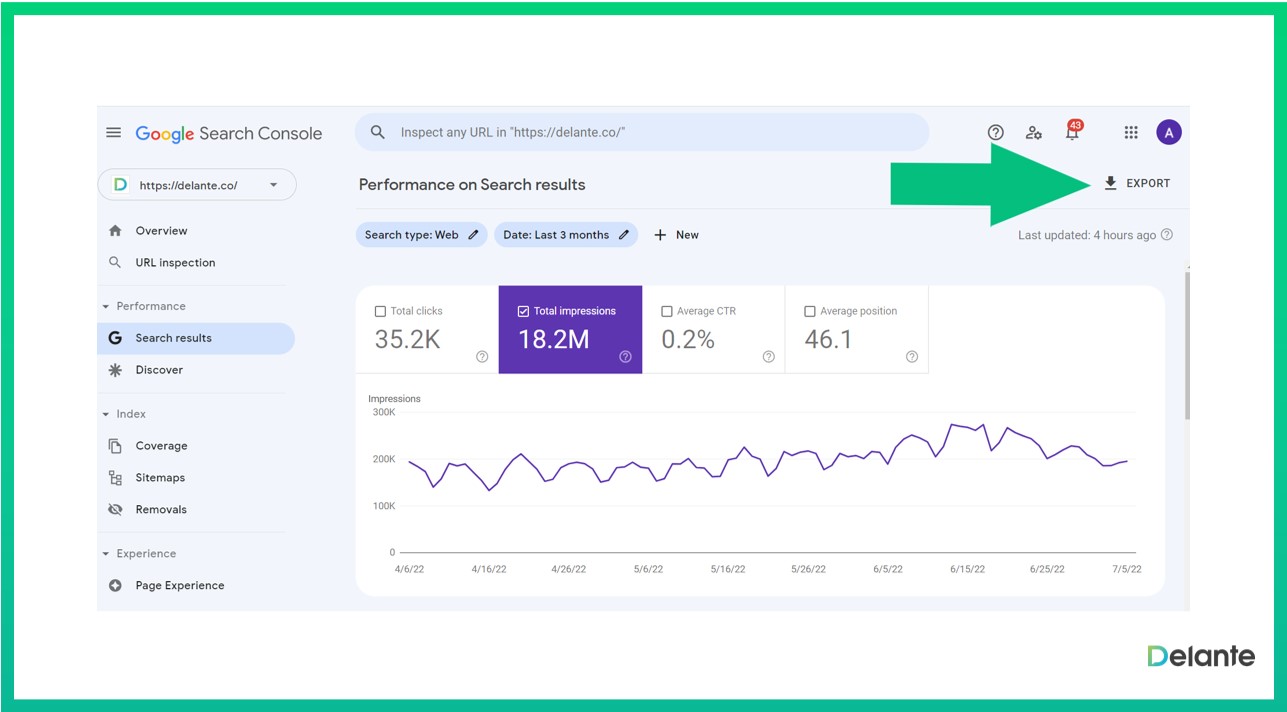Viewport: 1287px width, 712px height.
Task: Click the account avatar icon
Action: click(x=1168, y=132)
